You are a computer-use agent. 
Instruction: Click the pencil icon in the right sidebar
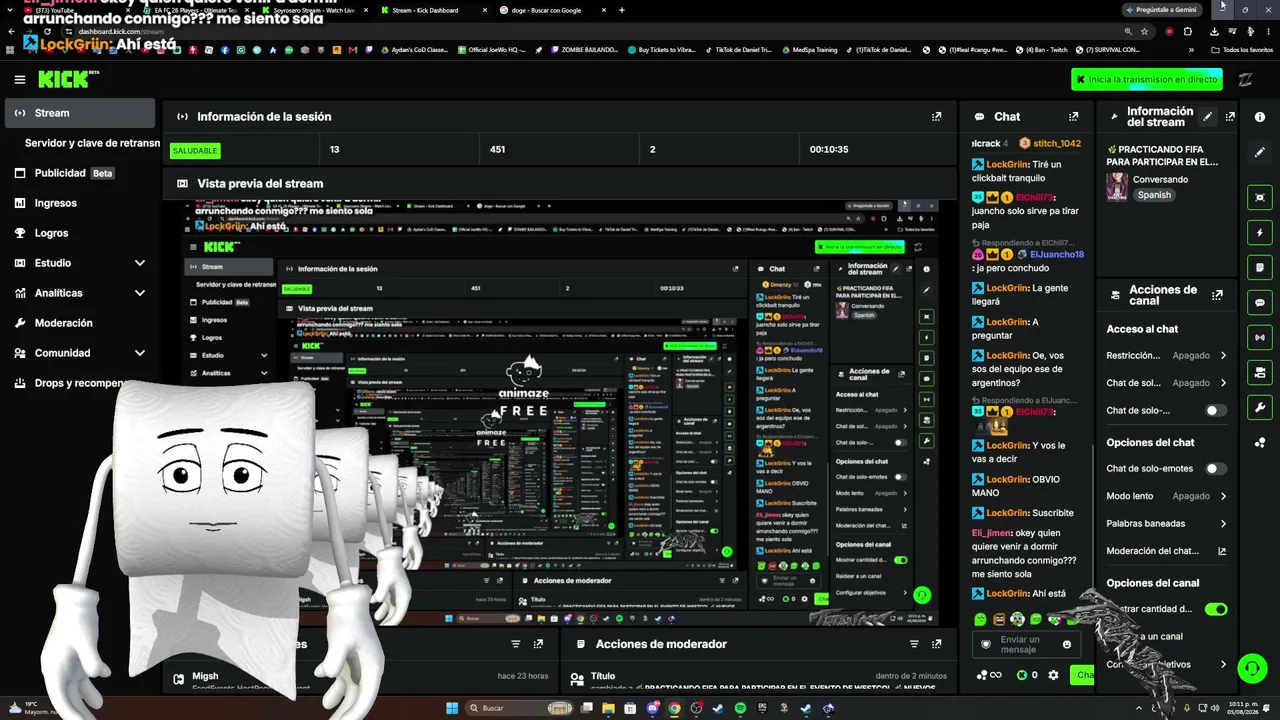coord(1260,152)
